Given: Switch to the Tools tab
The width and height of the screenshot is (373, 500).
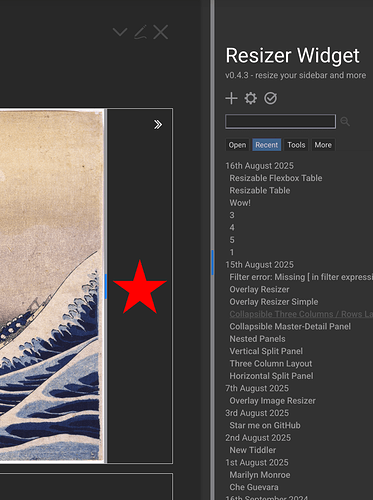Looking at the screenshot, I should tap(296, 145).
